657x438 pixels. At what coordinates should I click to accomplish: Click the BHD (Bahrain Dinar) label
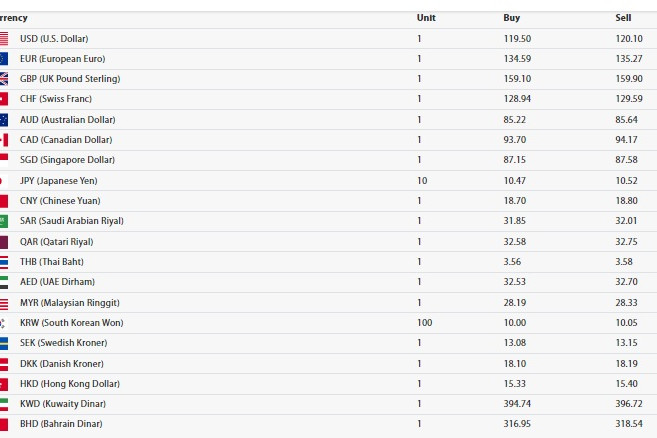[61, 424]
